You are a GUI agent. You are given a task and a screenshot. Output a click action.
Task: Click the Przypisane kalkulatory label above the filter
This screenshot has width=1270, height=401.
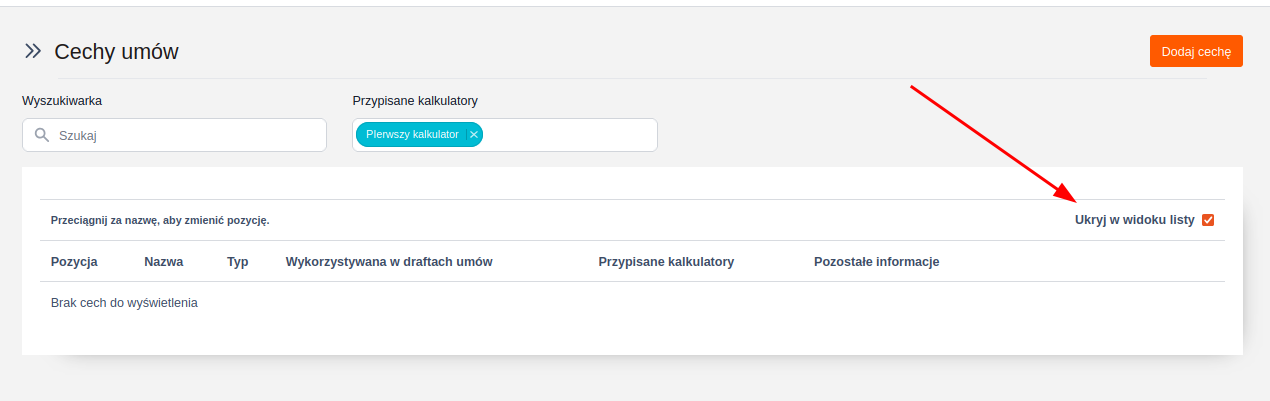click(415, 100)
